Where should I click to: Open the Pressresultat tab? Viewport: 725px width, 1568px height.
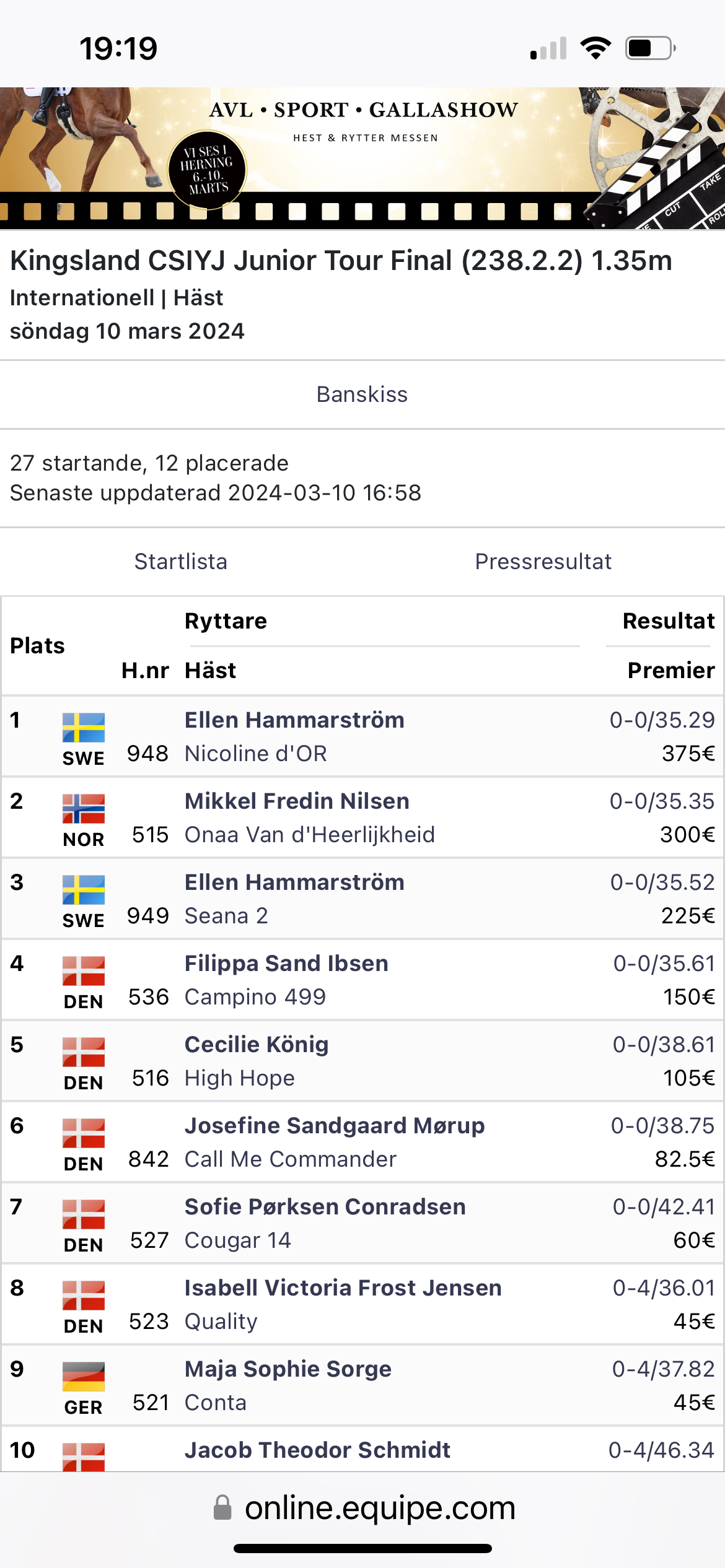543,562
